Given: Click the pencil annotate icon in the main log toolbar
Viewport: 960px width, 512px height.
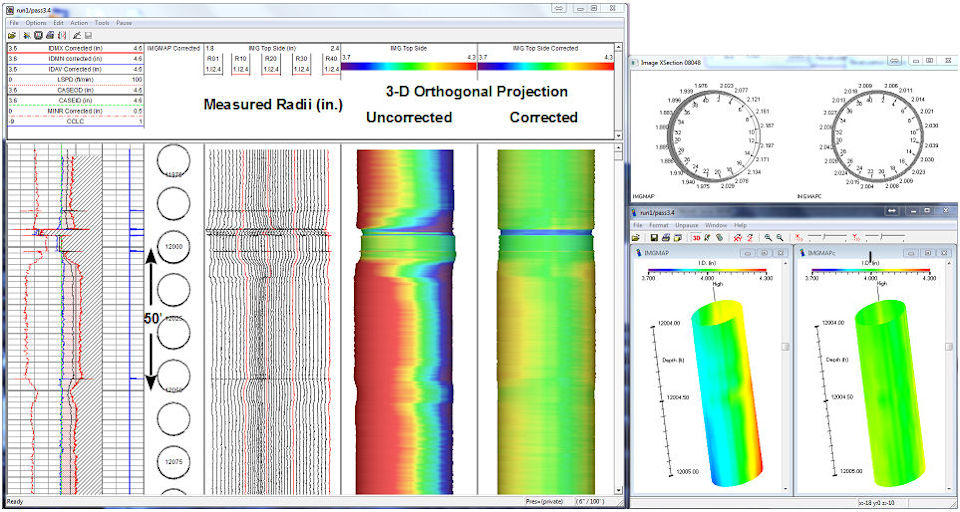Looking at the screenshot, I should point(77,36).
